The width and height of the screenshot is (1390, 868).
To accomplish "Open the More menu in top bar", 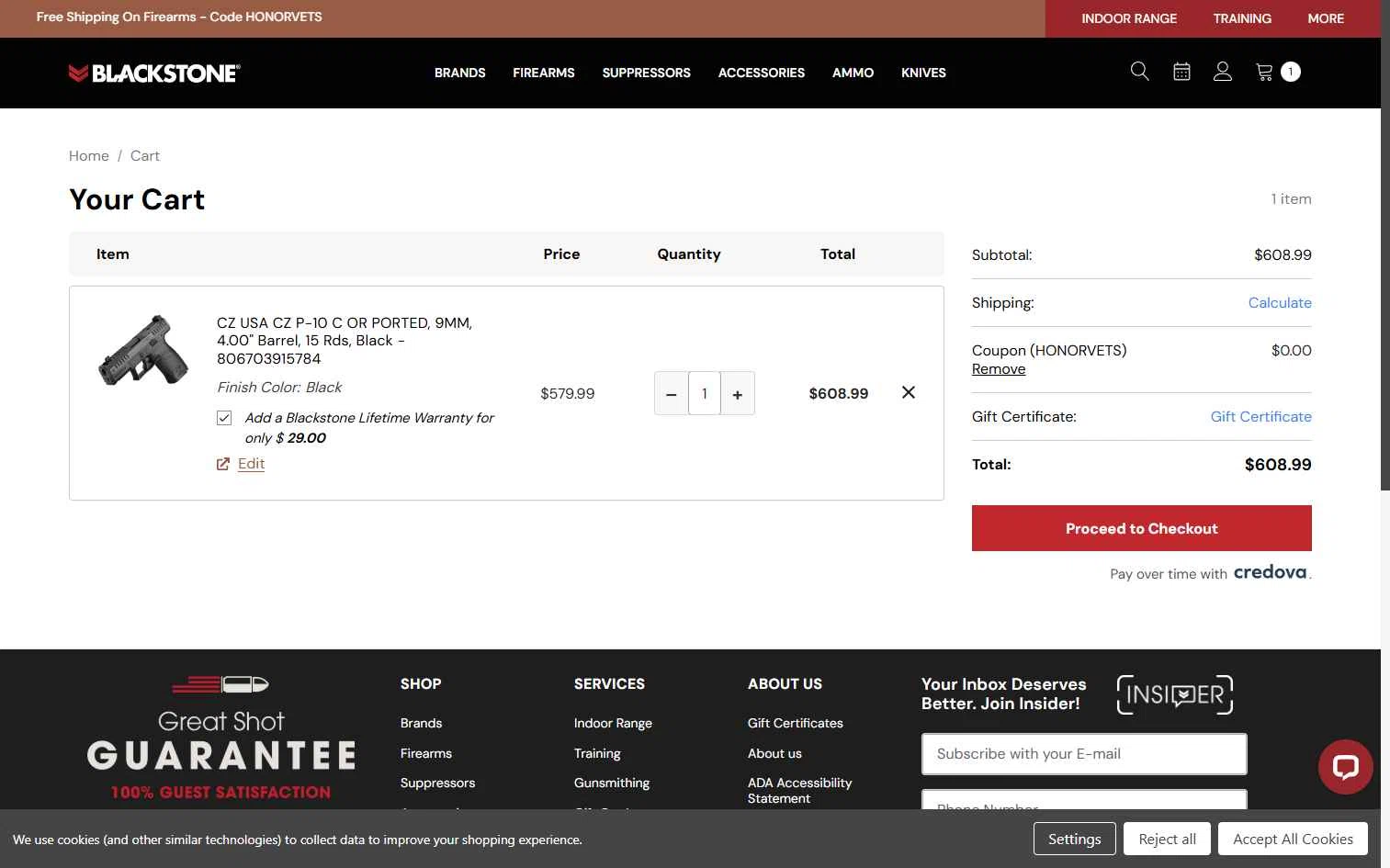I will (x=1326, y=18).
